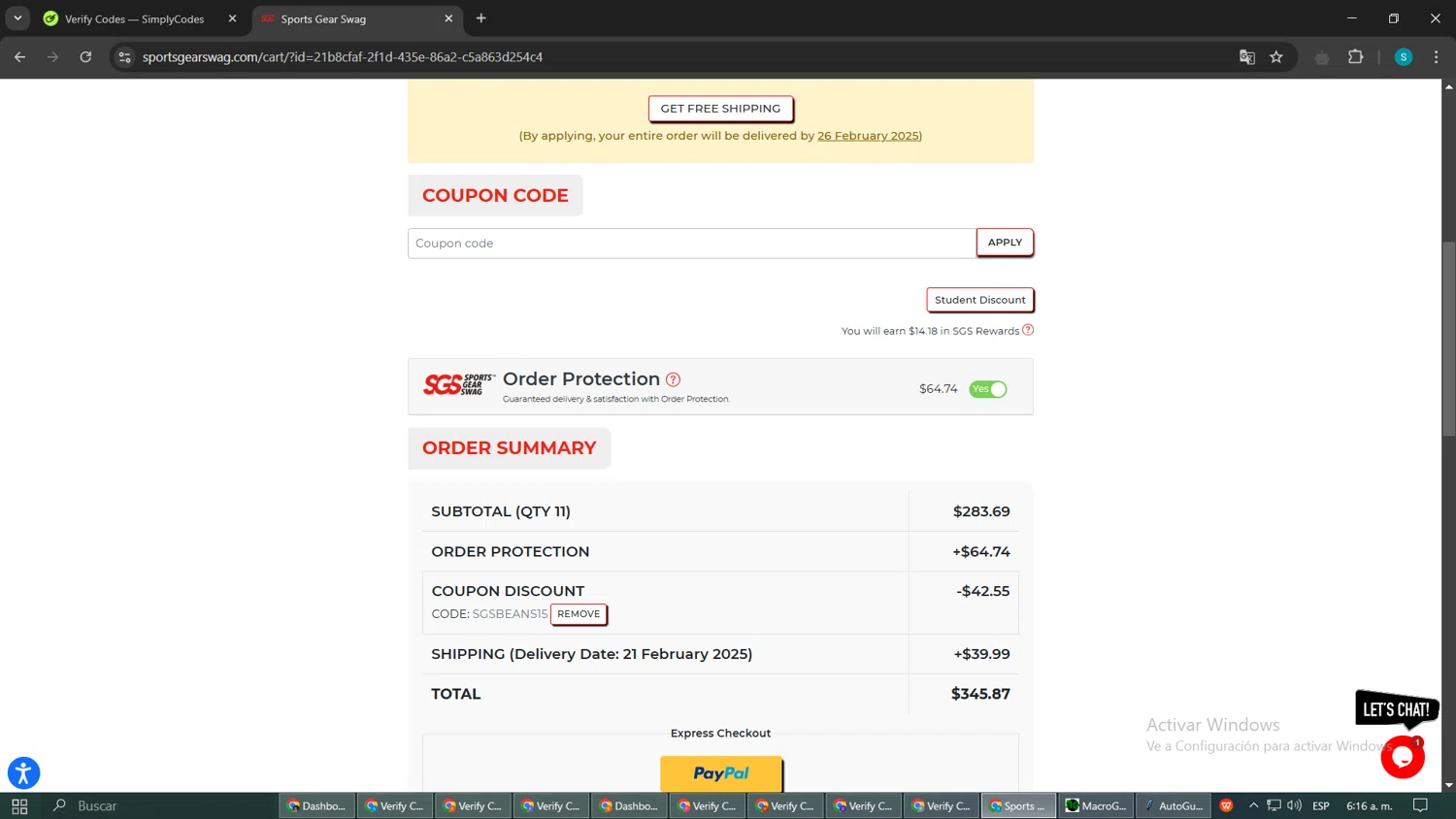Screen dimensions: 1456x819
Task: Open first Dashbo... taskbar window
Action: coord(317,806)
